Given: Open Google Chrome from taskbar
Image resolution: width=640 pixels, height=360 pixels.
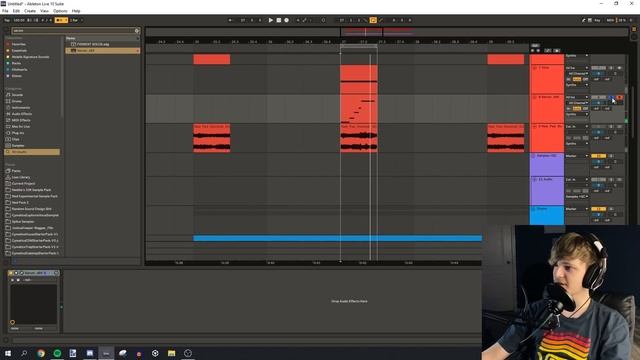Looking at the screenshot, I should tap(41, 353).
